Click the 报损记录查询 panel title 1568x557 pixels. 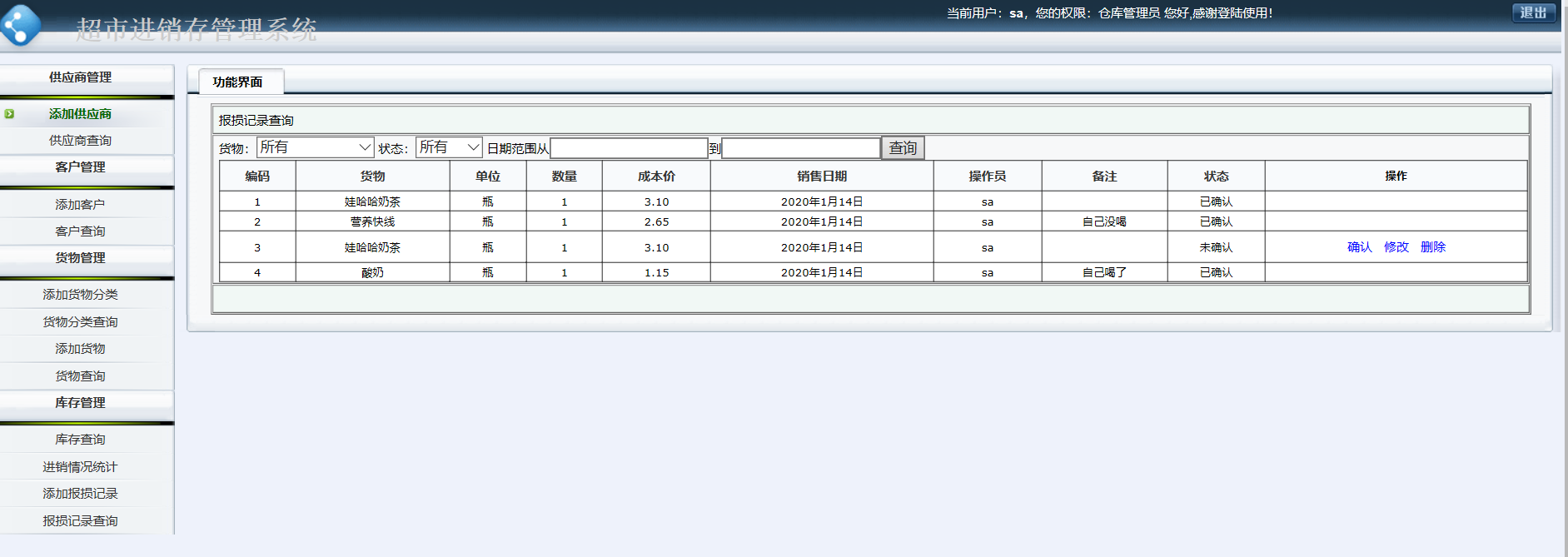click(x=256, y=121)
